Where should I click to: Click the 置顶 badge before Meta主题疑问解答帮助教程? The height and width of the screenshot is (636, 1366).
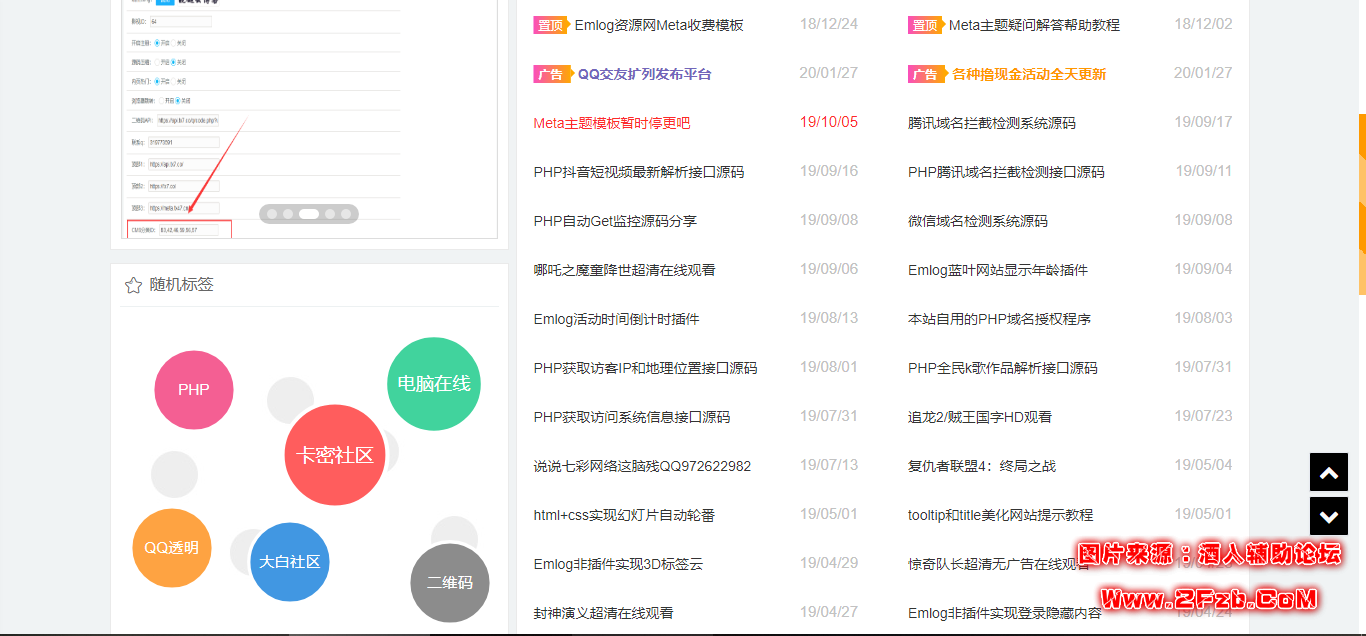coord(924,25)
